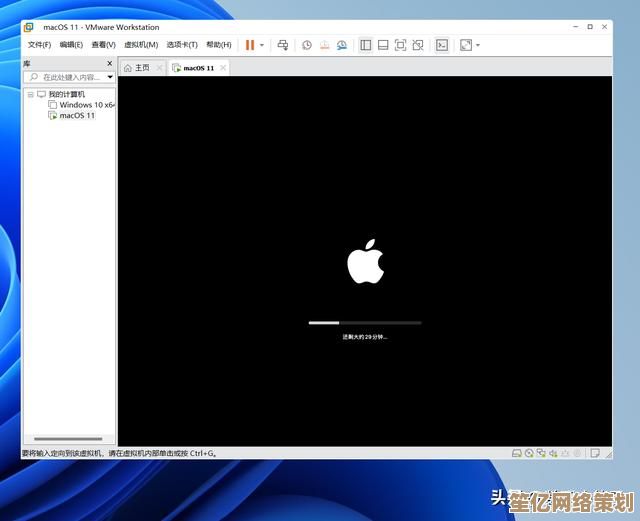Click the macOS installation progress bar

coord(365,323)
